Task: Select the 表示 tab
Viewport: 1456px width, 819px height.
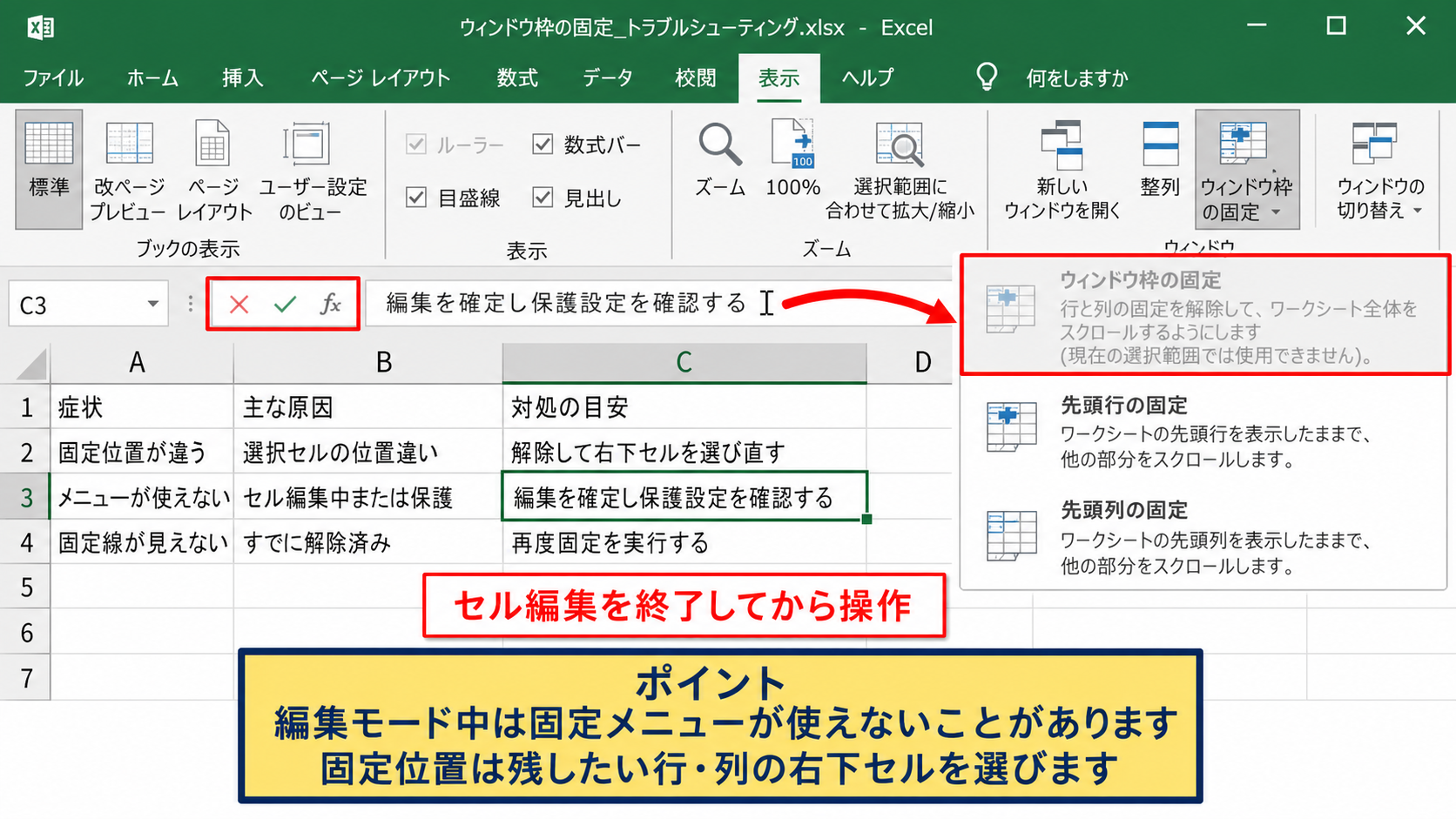Action: pos(779,77)
